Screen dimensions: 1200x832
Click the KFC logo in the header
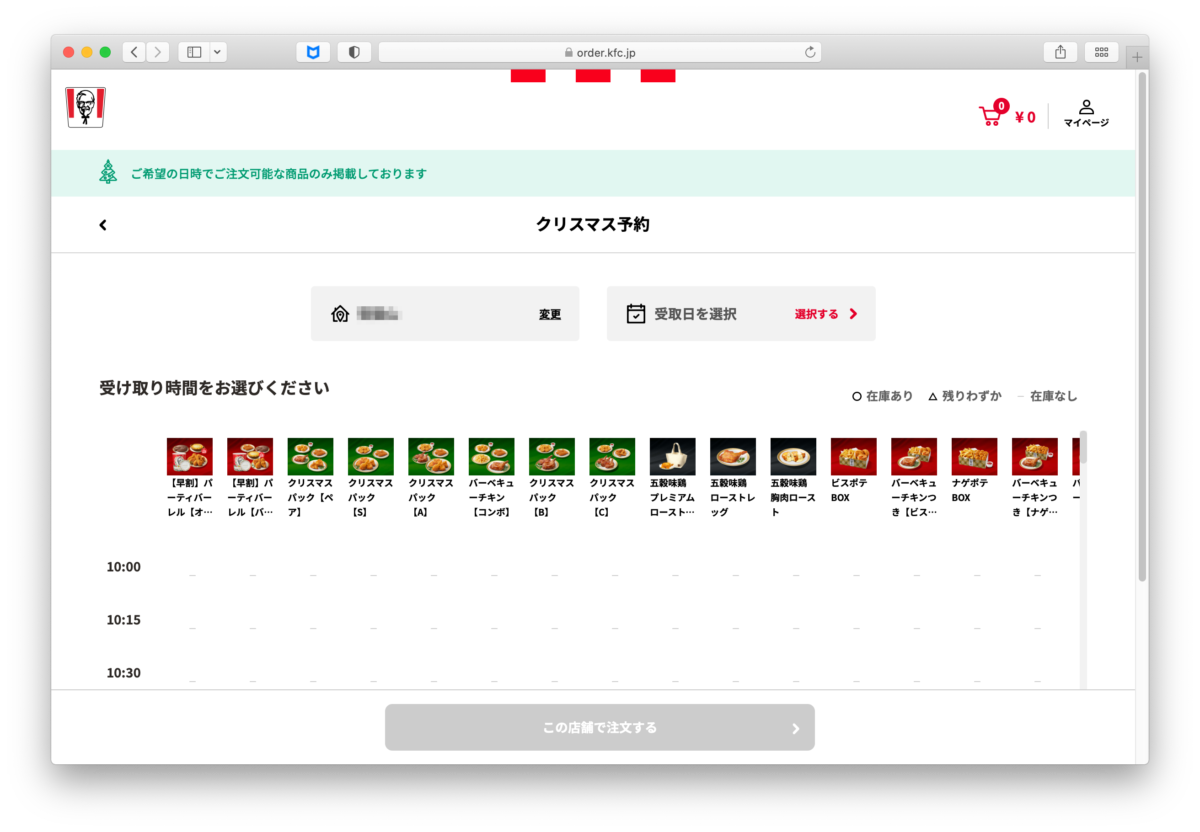point(84,107)
